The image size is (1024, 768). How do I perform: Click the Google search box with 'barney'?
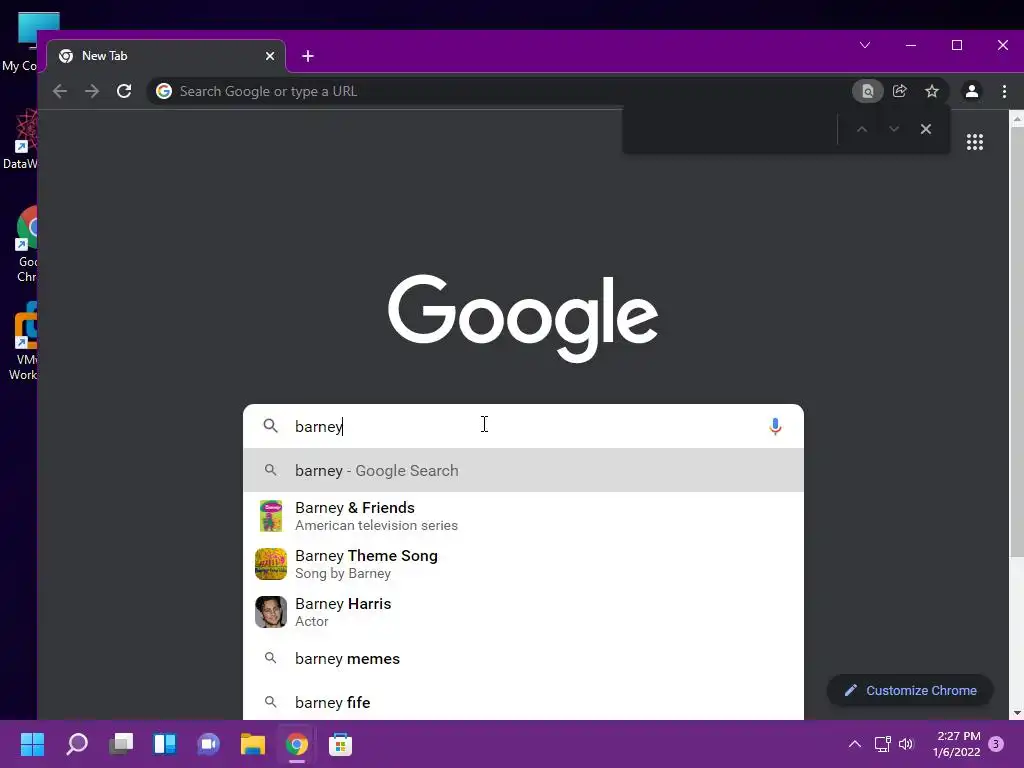coord(523,426)
